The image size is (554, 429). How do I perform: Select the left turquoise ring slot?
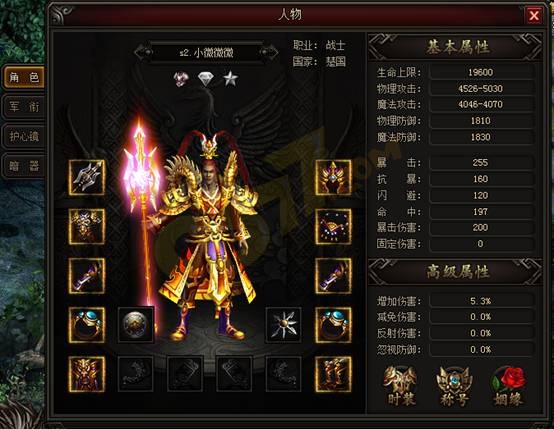click(x=87, y=325)
